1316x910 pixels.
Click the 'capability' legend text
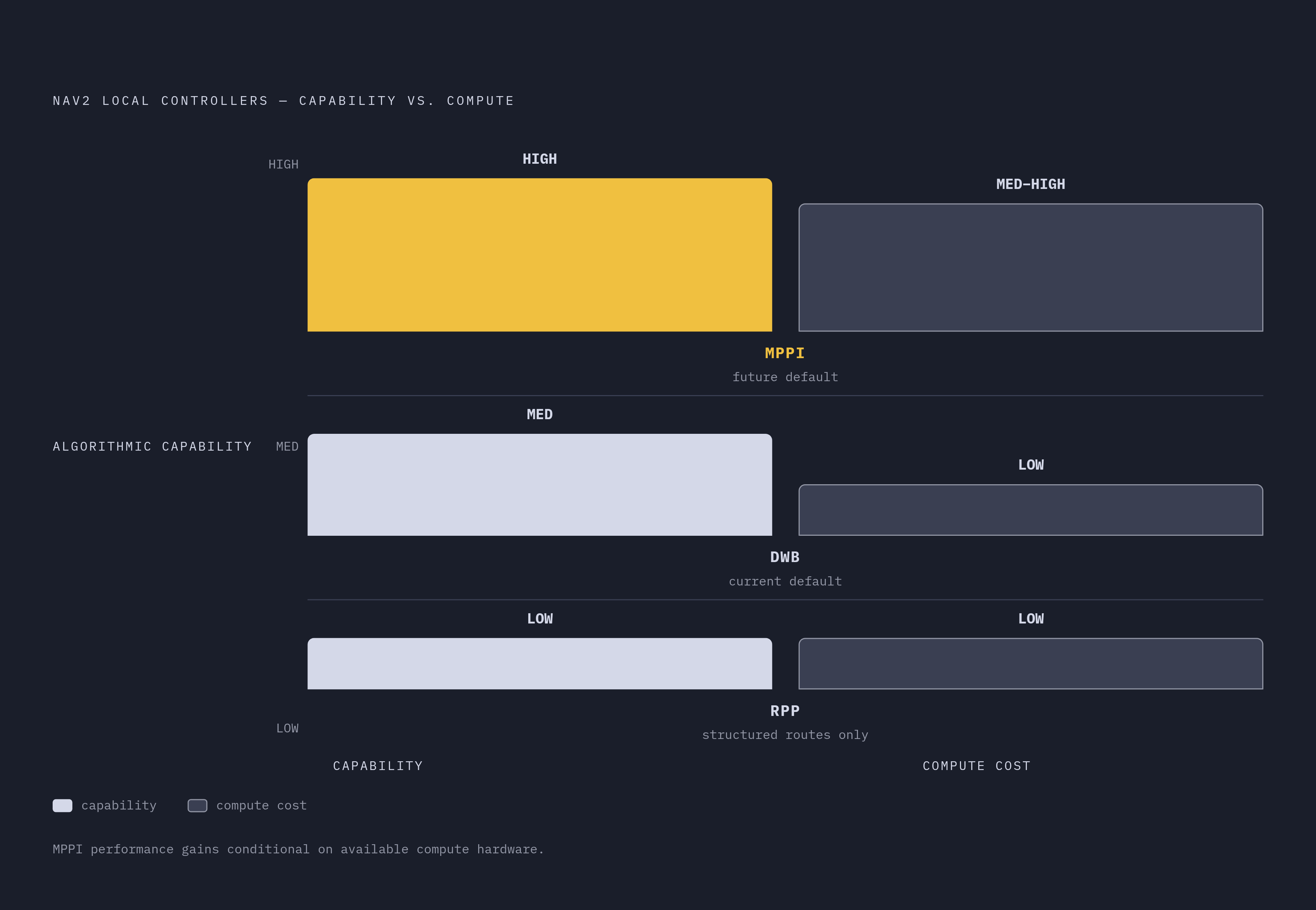point(118,805)
